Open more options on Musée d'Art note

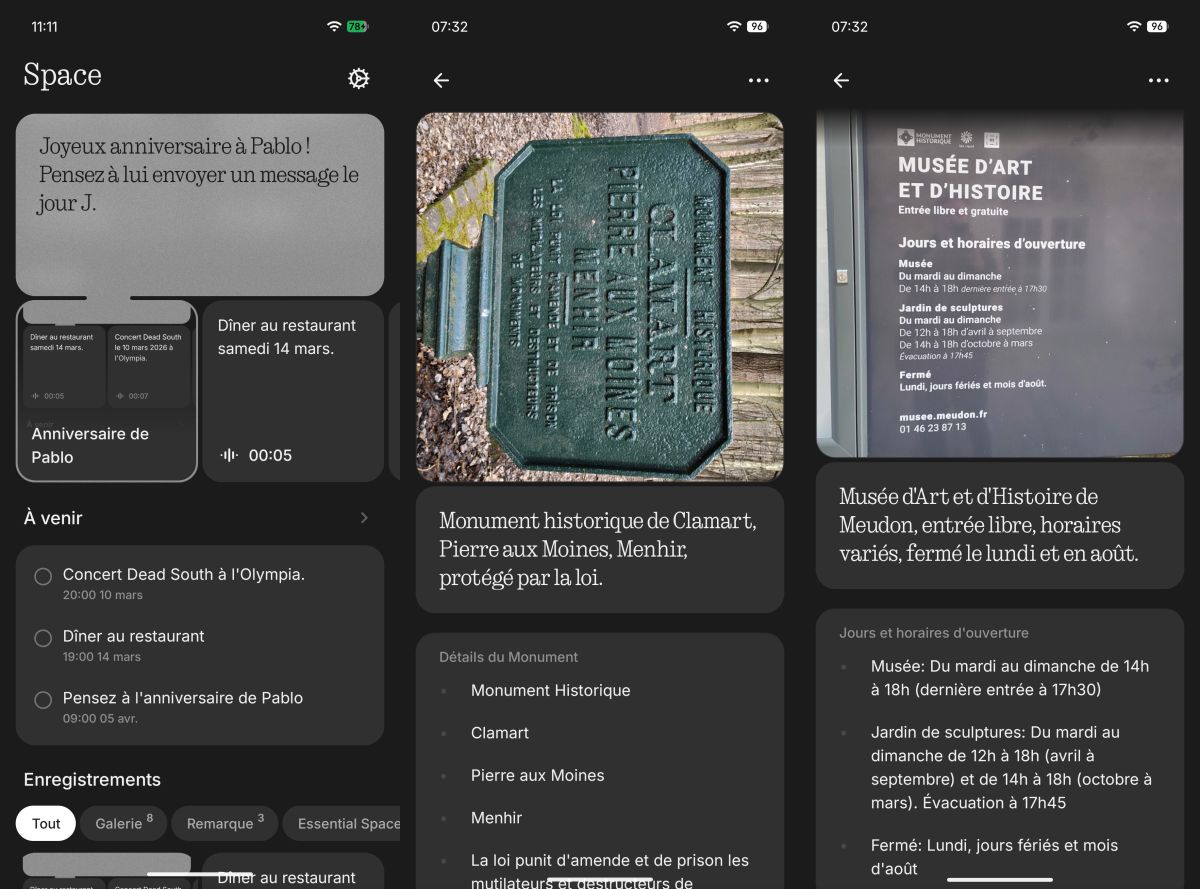click(x=1158, y=81)
